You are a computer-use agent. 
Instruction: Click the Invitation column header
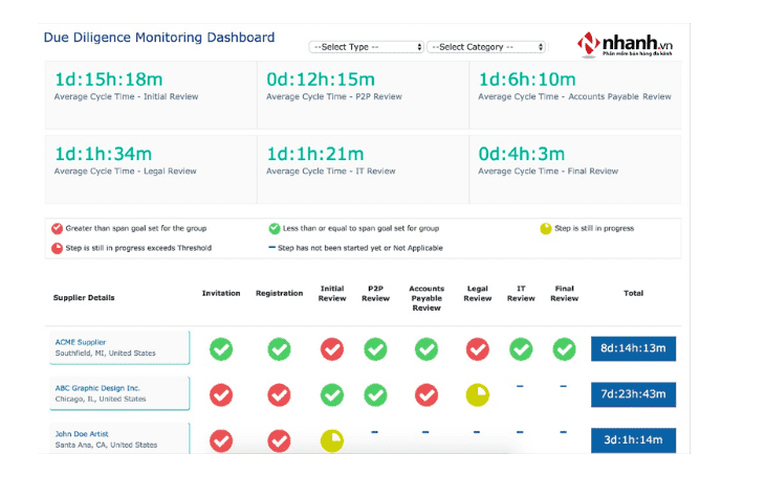(221, 293)
